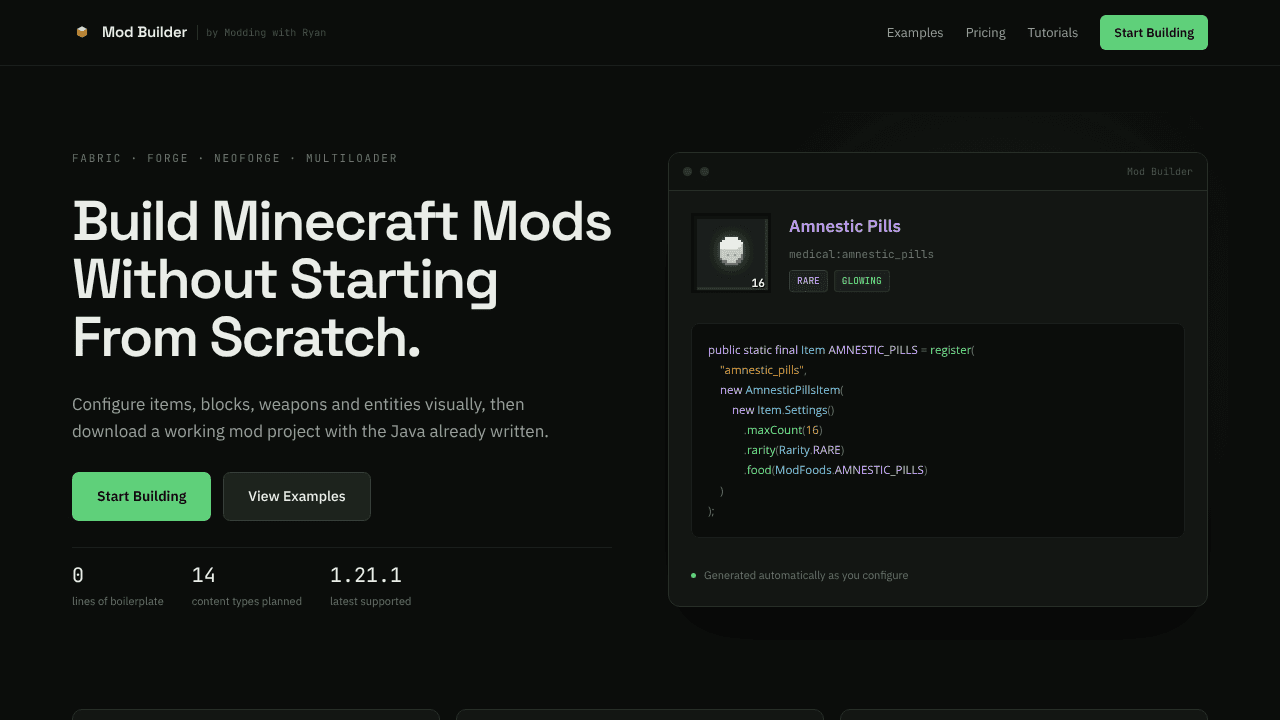The height and width of the screenshot is (720, 1280).
Task: Click the Mod Builder brand name
Action: [x=144, y=32]
